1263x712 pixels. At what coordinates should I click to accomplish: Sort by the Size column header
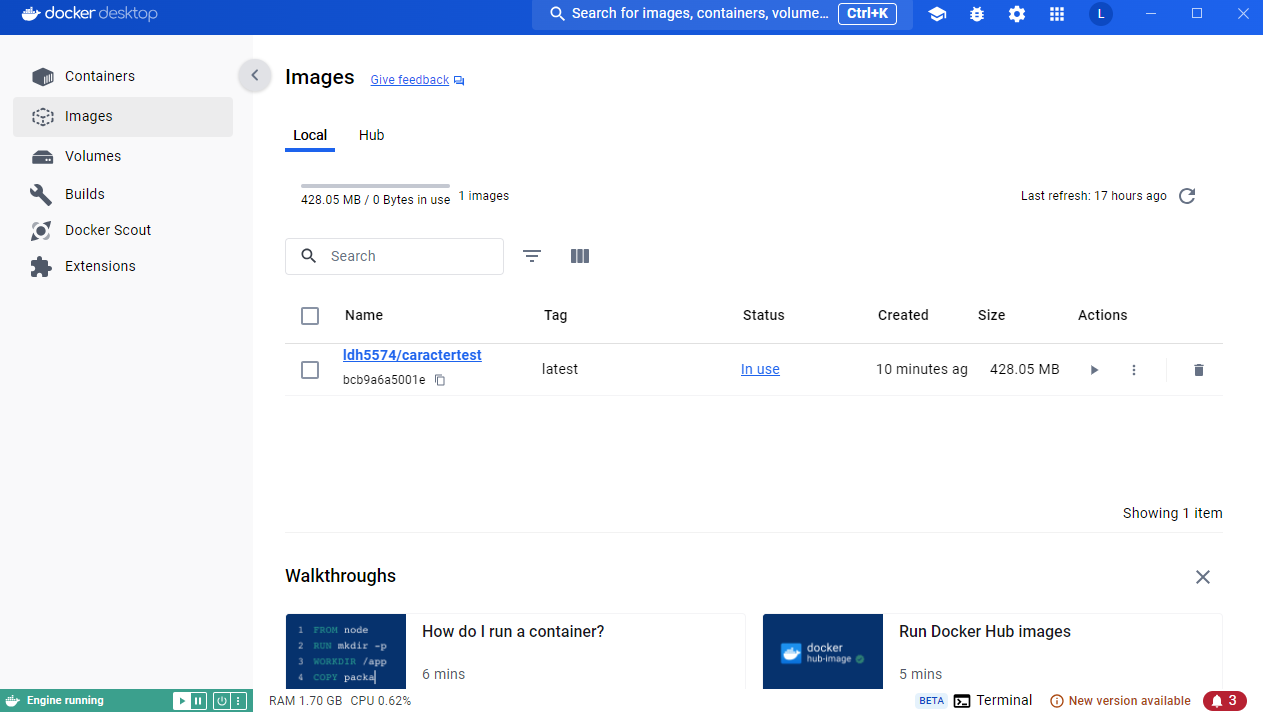(x=991, y=315)
